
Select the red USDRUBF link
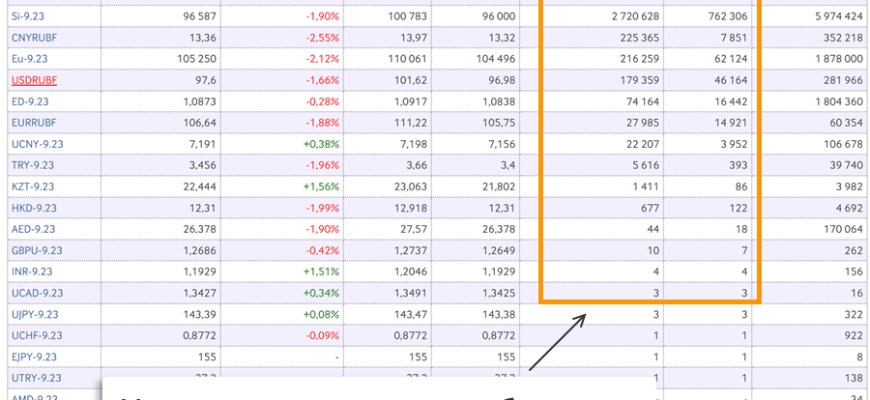[35, 80]
